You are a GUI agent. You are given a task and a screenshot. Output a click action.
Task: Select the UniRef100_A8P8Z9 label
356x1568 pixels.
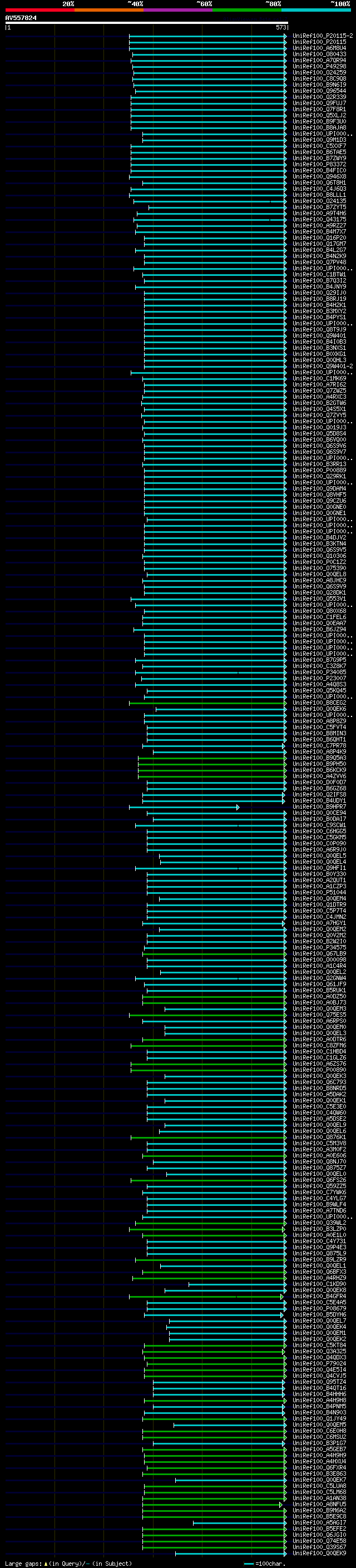pyautogui.click(x=319, y=721)
